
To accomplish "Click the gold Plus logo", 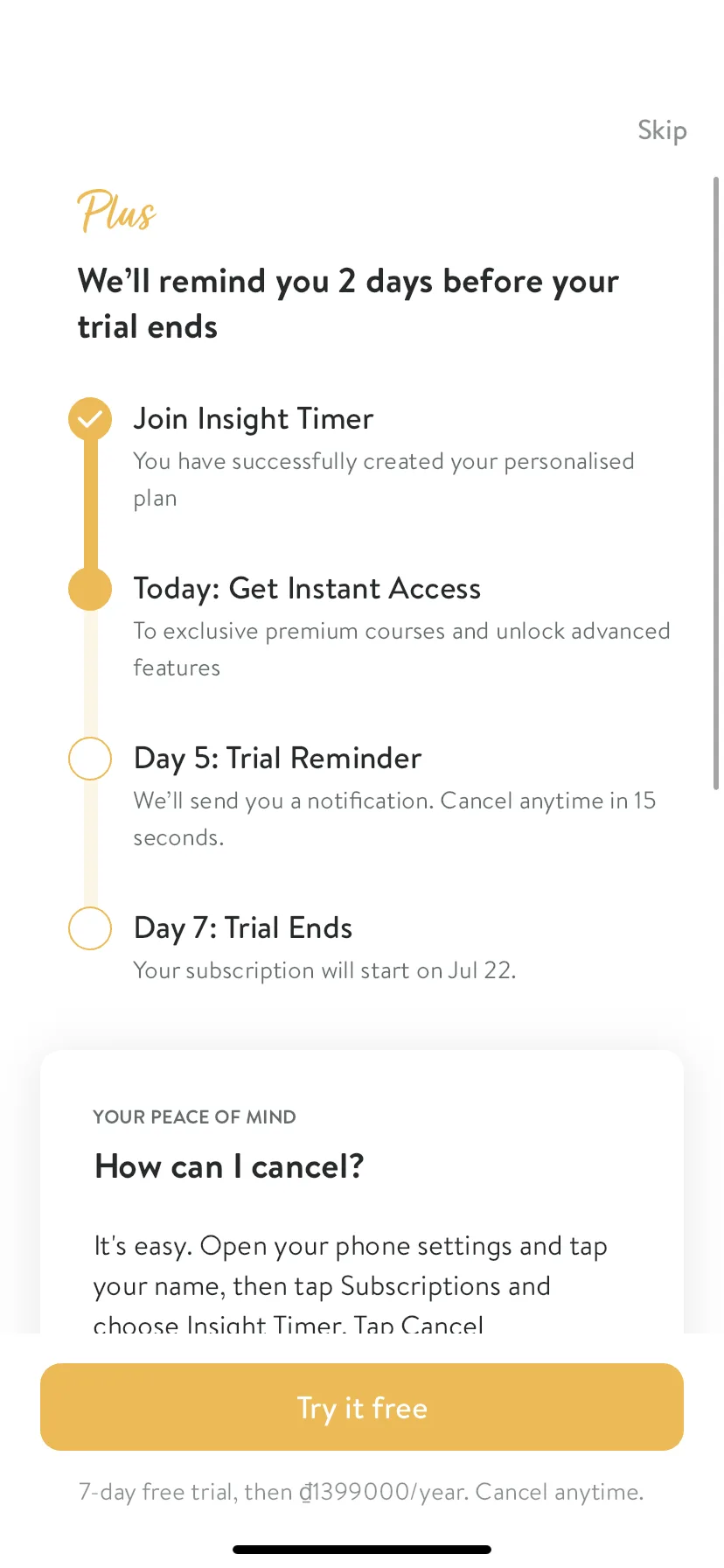I will click(116, 212).
